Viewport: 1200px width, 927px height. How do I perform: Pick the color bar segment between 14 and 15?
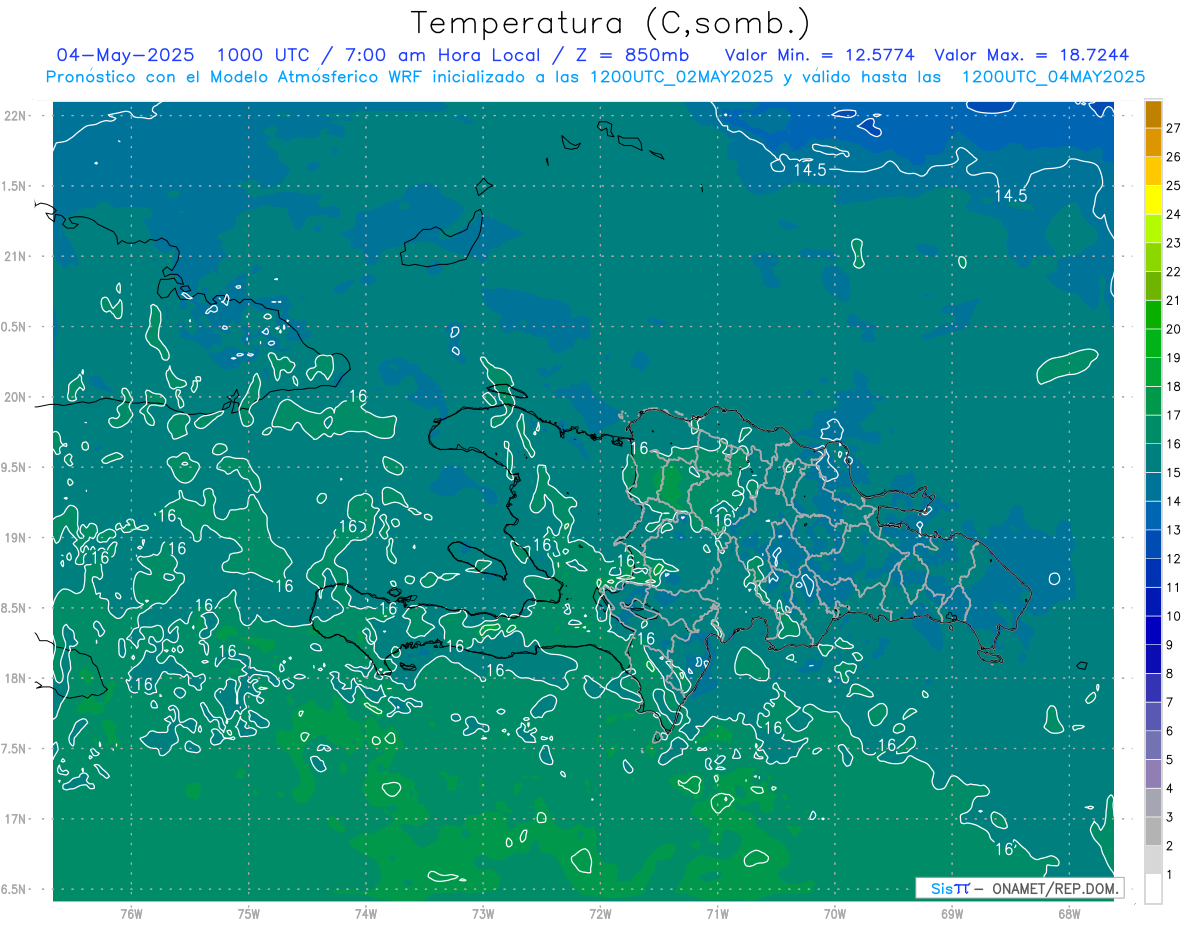click(1153, 487)
